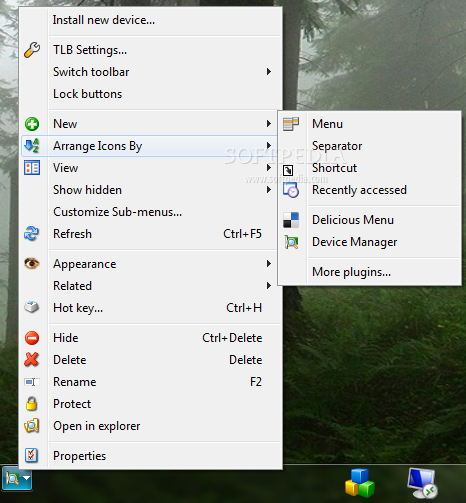Pick Recently accessed in the submenu
Viewport: 466px width, 503px height.
click(x=370, y=190)
